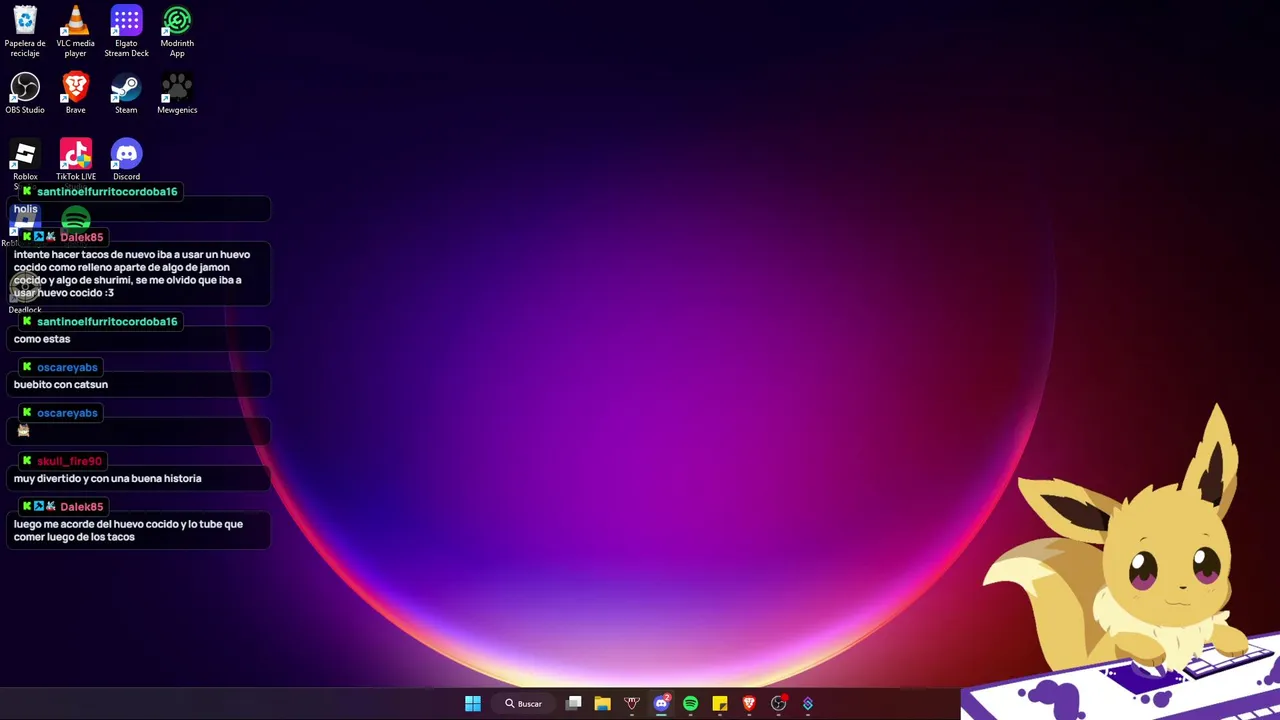Click the Brave browser desktop shortcut
The height and width of the screenshot is (720, 1280).
(x=75, y=93)
